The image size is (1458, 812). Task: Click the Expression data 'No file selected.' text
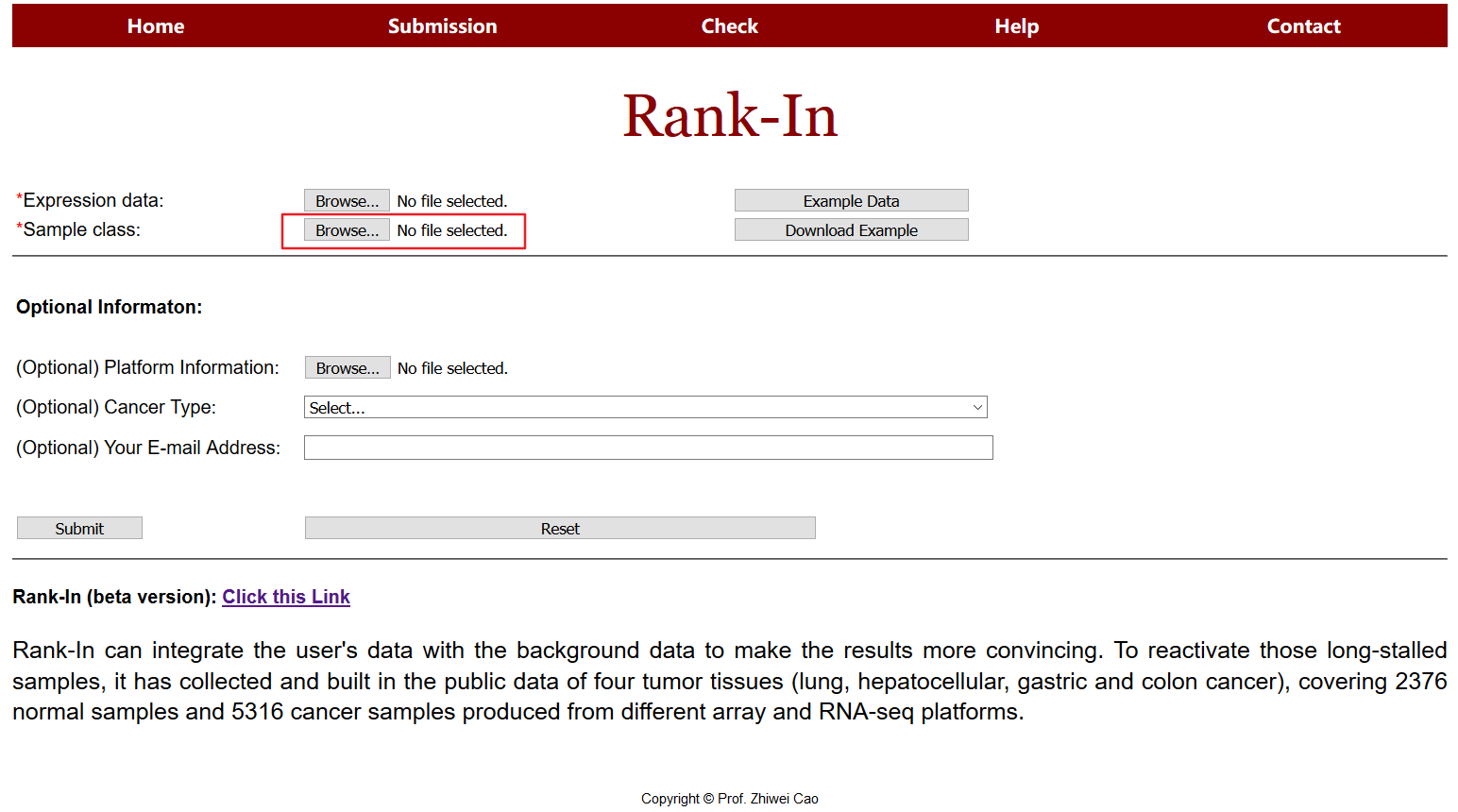[x=452, y=201]
